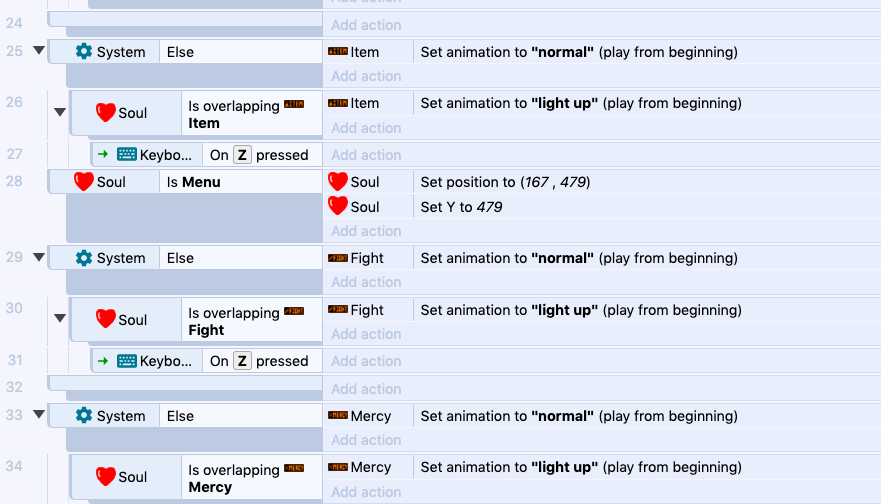Click the Soul heart icon in event 26
The image size is (881, 504).
click(106, 112)
